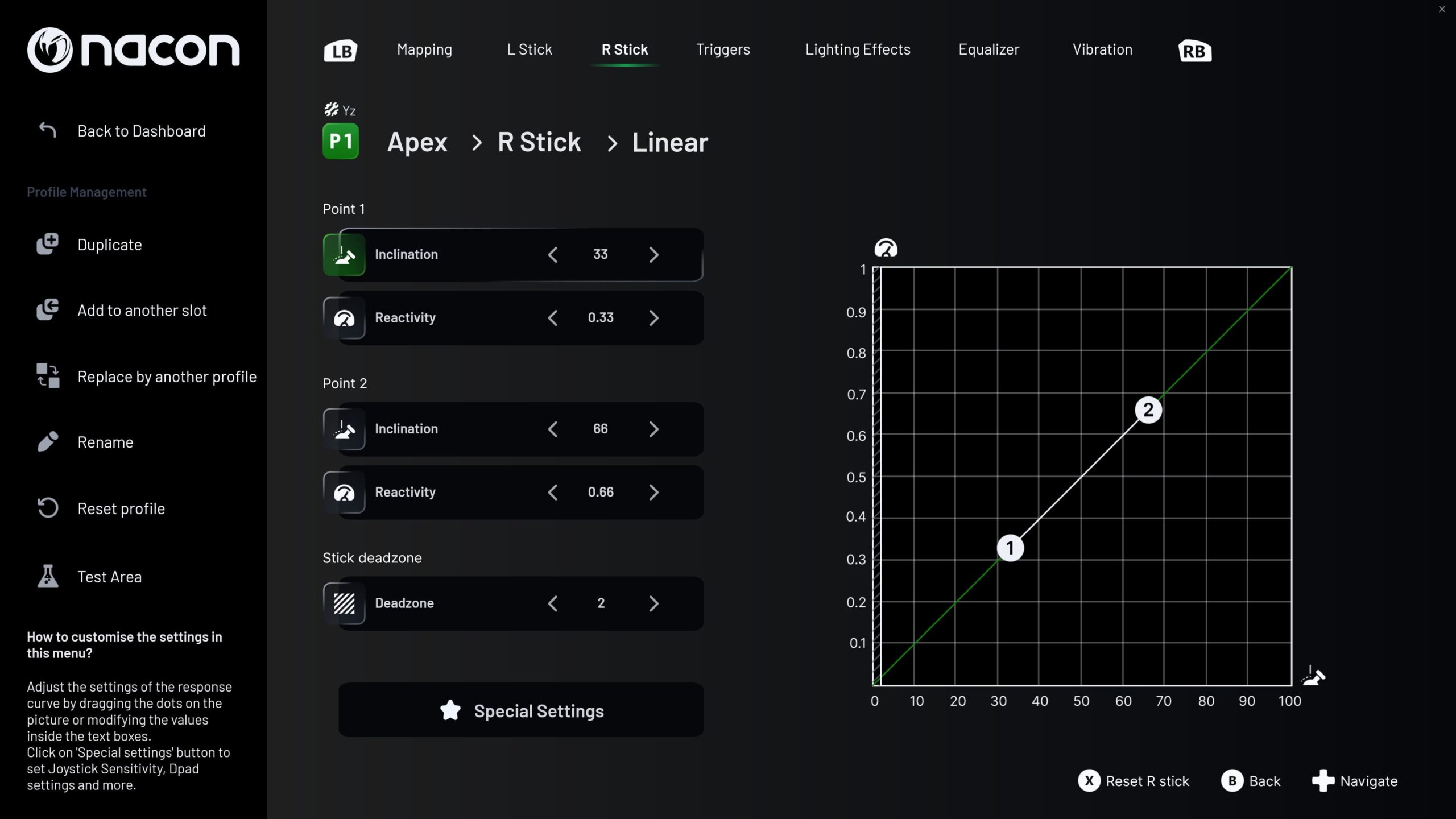Viewport: 1456px width, 819px height.
Task: Click the Test Area flask icon
Action: [x=48, y=576]
